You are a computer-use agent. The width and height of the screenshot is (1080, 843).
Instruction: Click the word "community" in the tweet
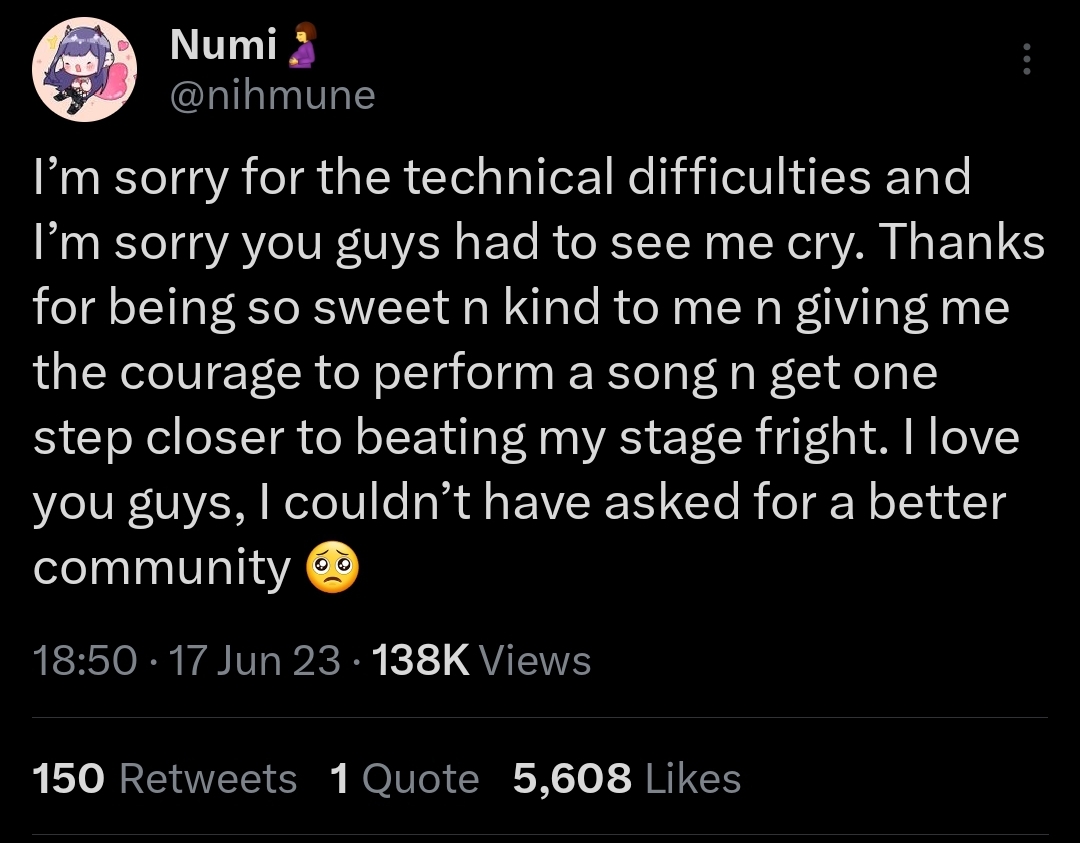161,569
